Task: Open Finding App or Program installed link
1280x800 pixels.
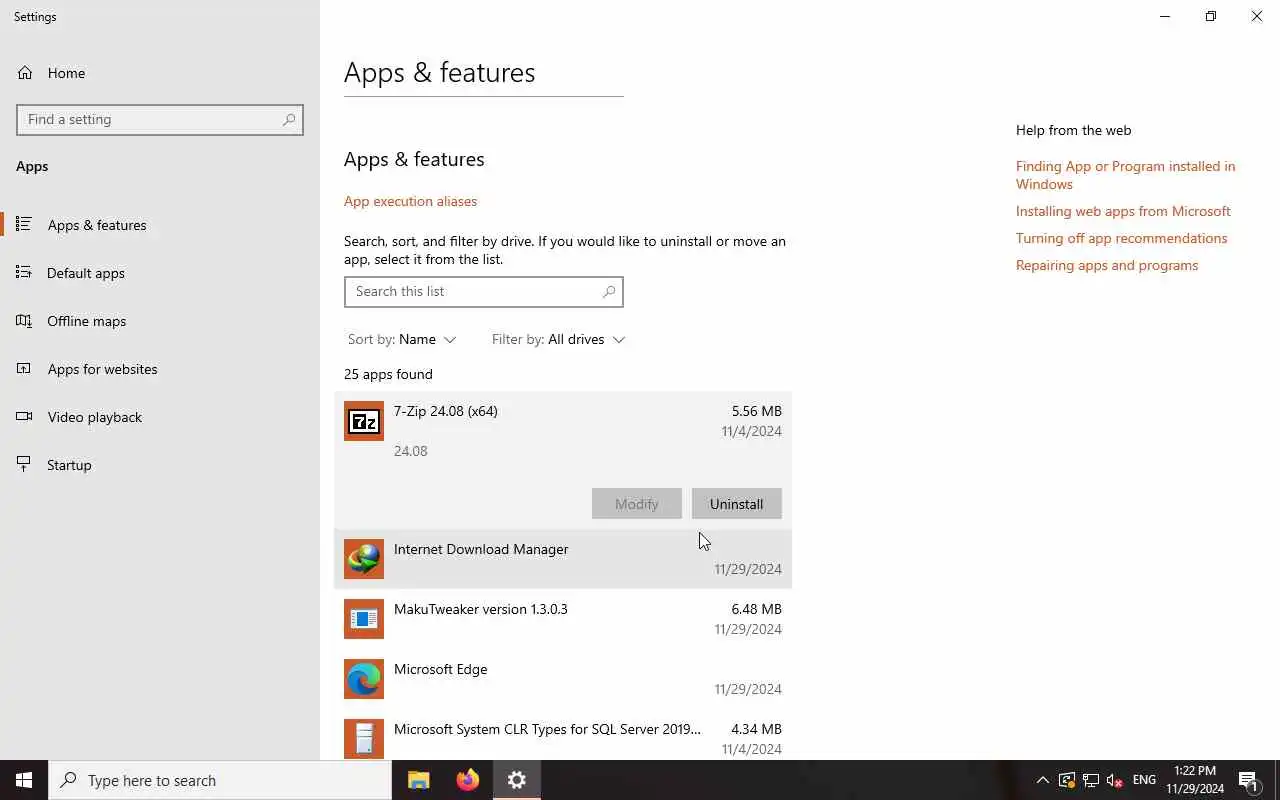Action: 1125,175
